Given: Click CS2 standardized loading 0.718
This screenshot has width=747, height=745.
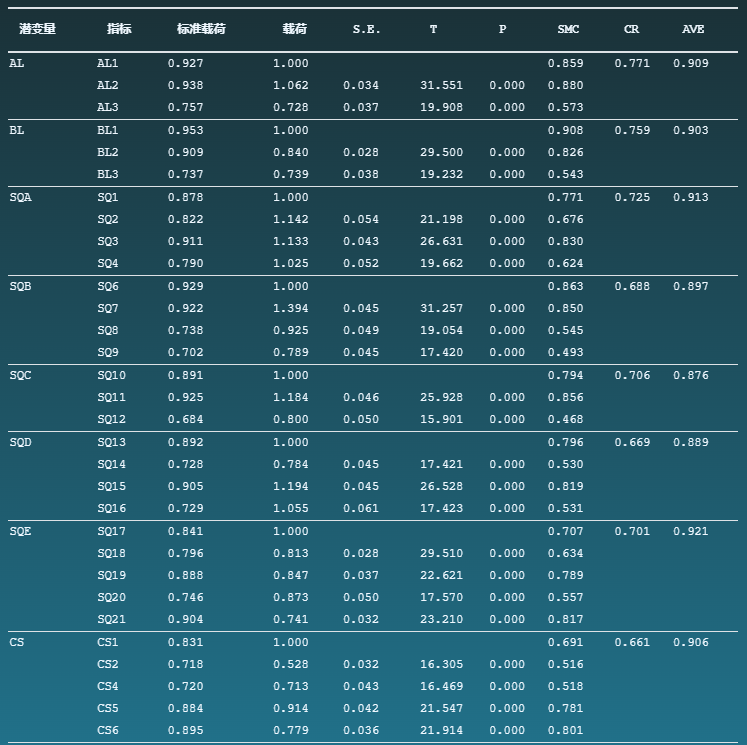Looking at the screenshot, I should (185, 664).
